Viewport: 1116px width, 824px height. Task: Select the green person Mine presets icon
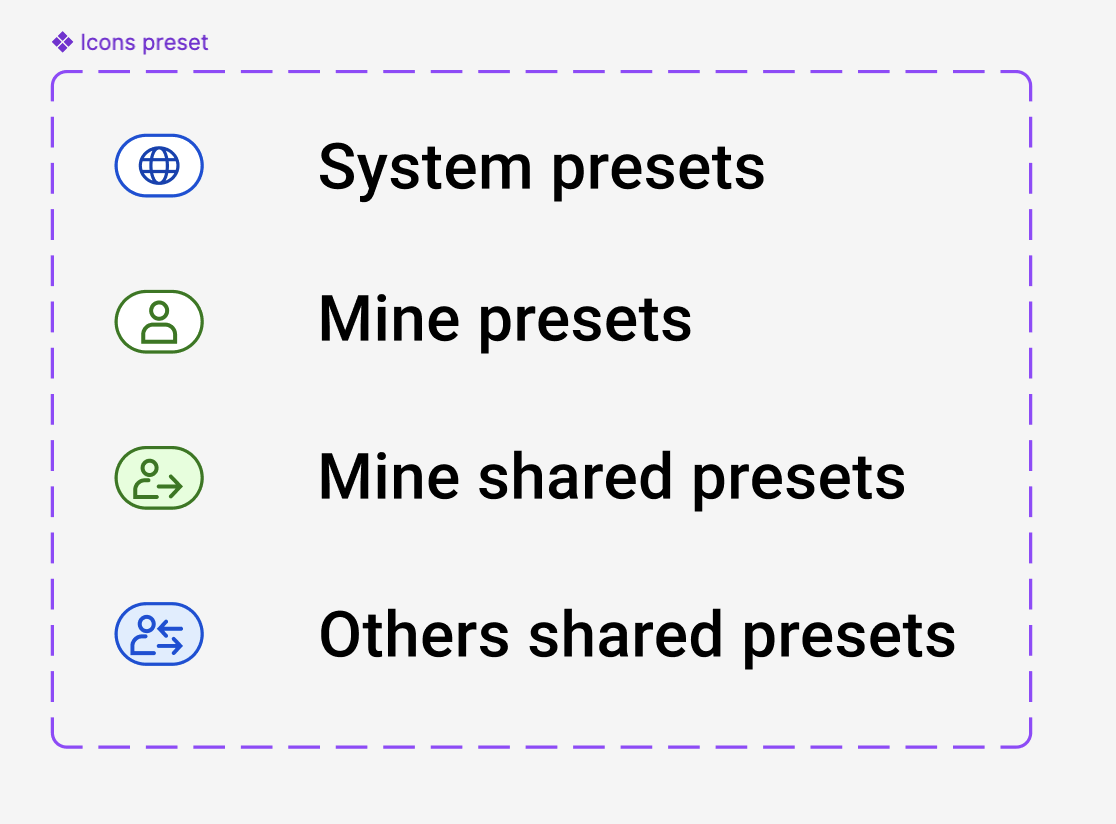pos(159,322)
